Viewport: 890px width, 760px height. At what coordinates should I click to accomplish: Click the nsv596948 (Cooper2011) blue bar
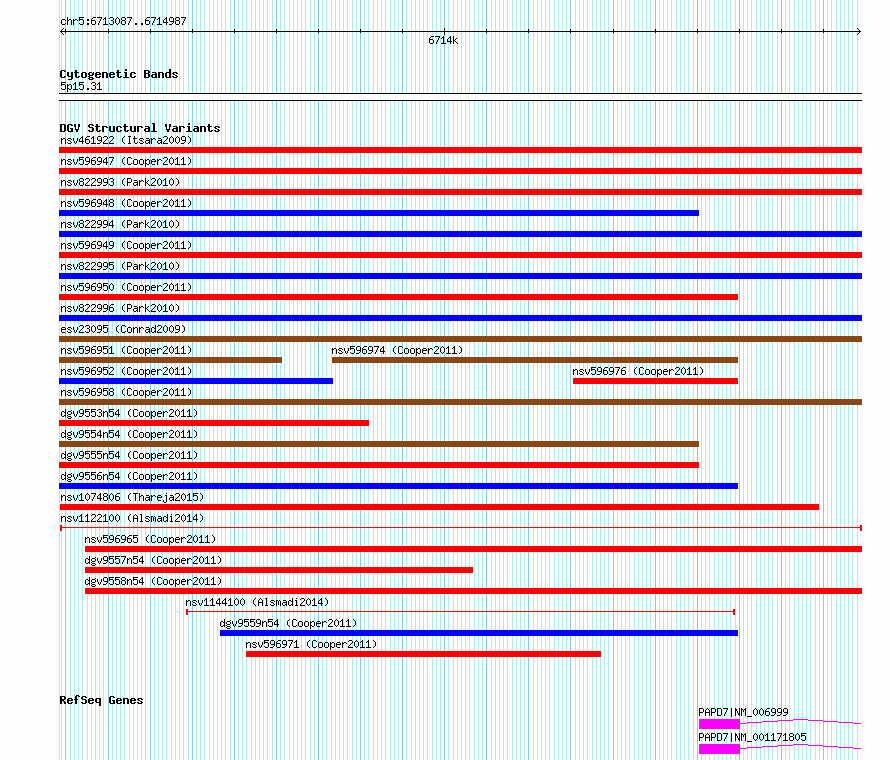pyautogui.click(x=379, y=213)
